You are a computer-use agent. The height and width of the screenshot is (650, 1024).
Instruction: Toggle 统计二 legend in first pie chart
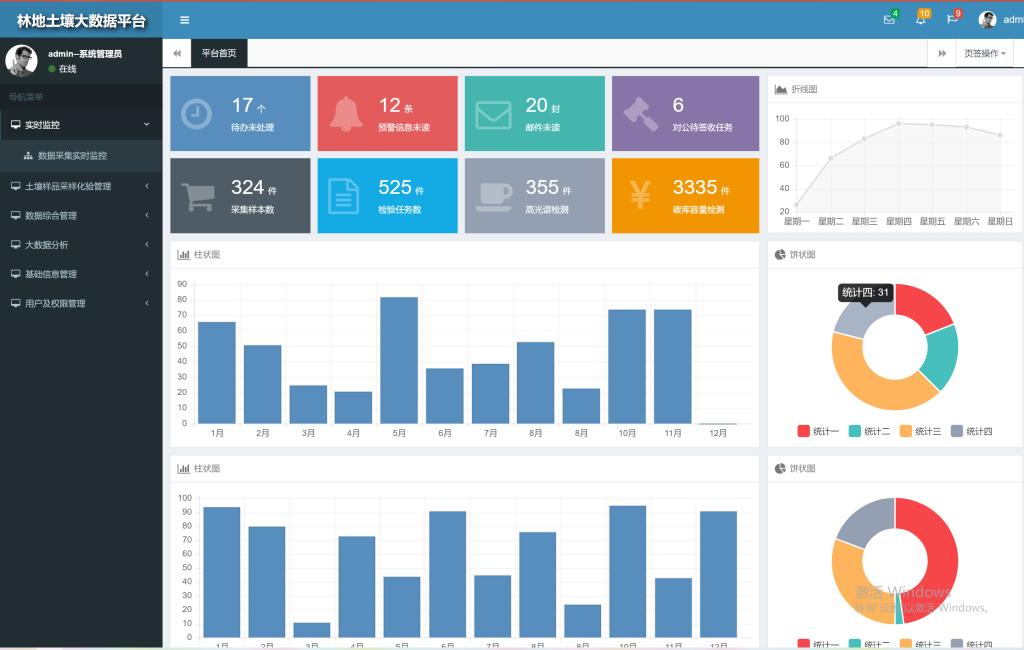[x=869, y=431]
